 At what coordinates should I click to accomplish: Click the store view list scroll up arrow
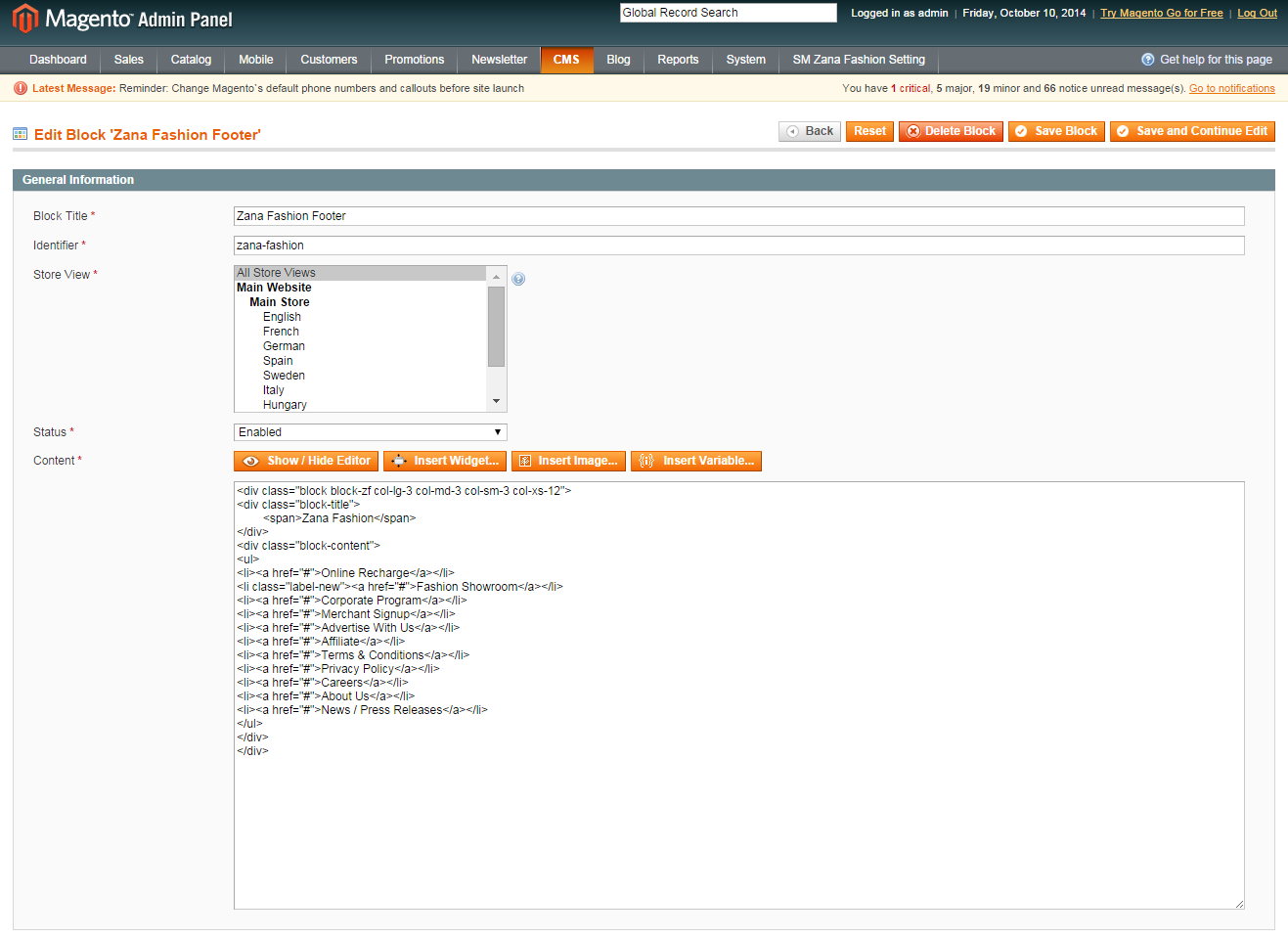click(496, 277)
